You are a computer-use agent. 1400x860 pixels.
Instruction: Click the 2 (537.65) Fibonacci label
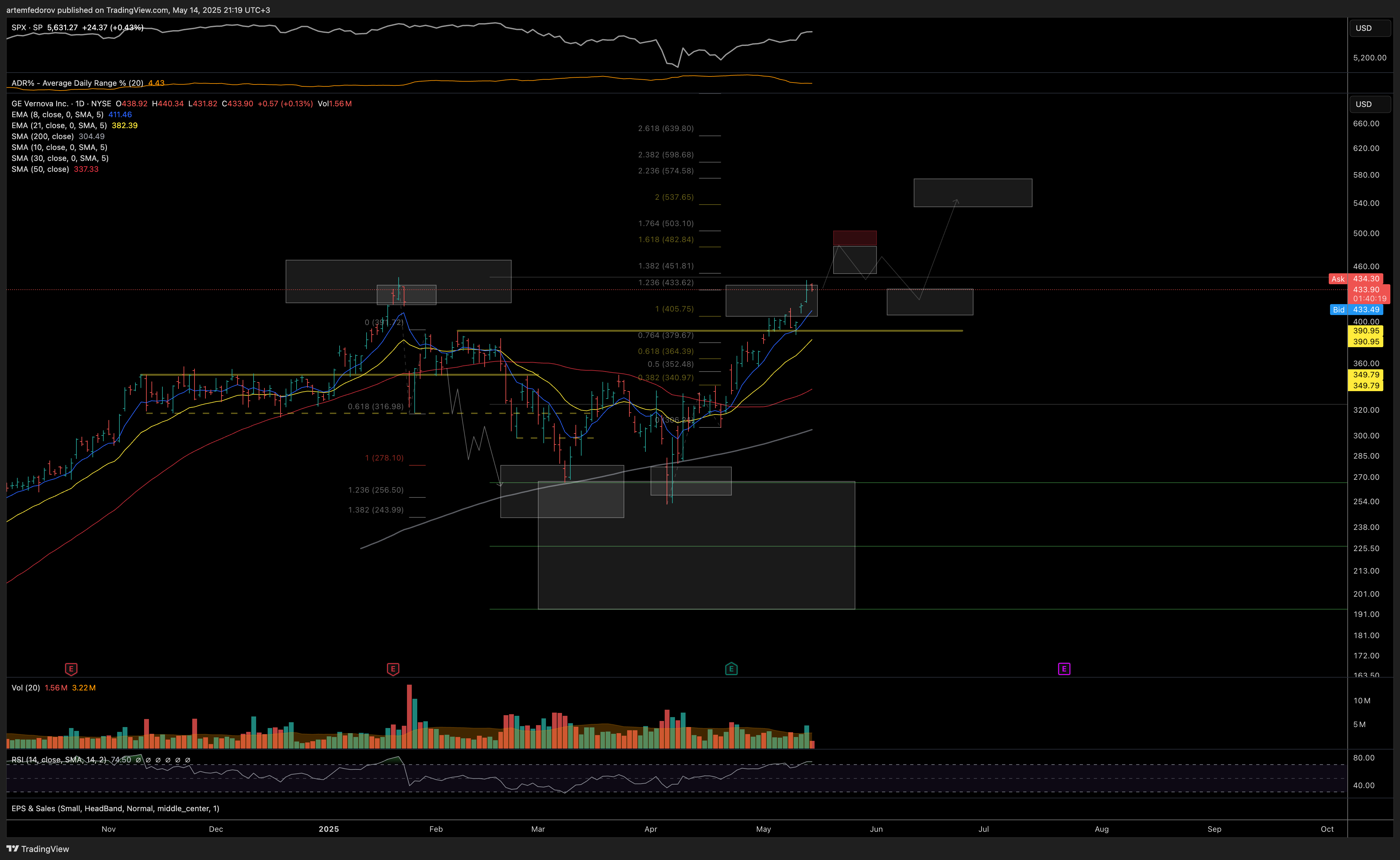pyautogui.click(x=674, y=197)
